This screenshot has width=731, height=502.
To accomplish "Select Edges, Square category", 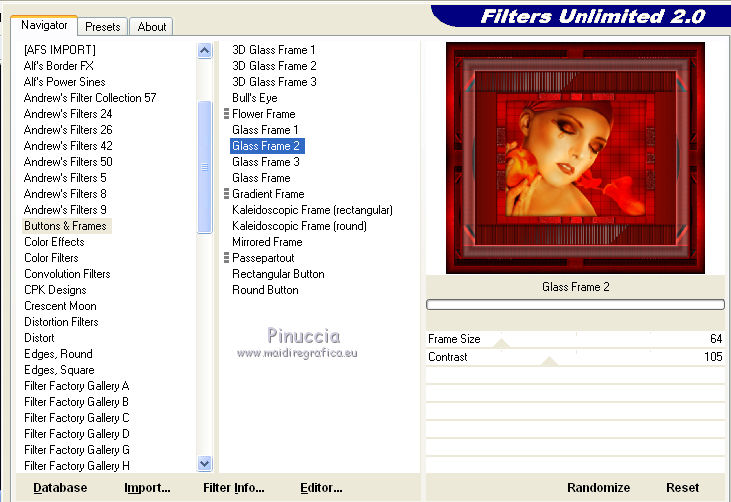I will [59, 370].
